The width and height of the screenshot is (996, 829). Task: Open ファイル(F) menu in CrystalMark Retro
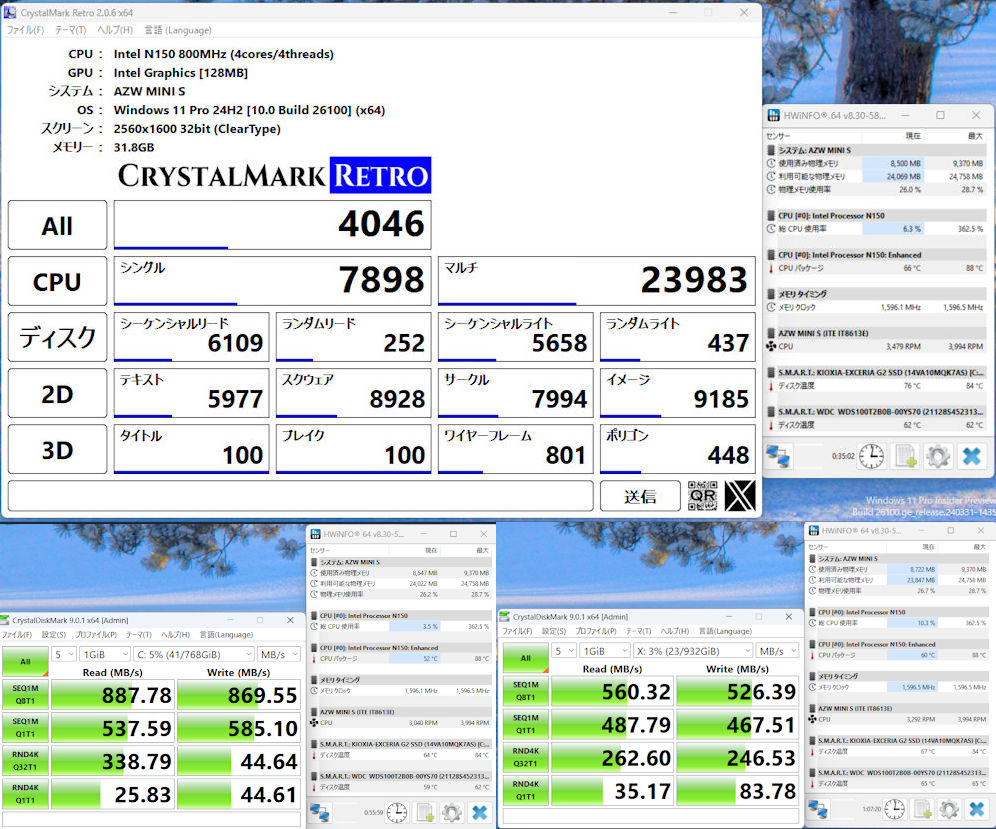25,30
